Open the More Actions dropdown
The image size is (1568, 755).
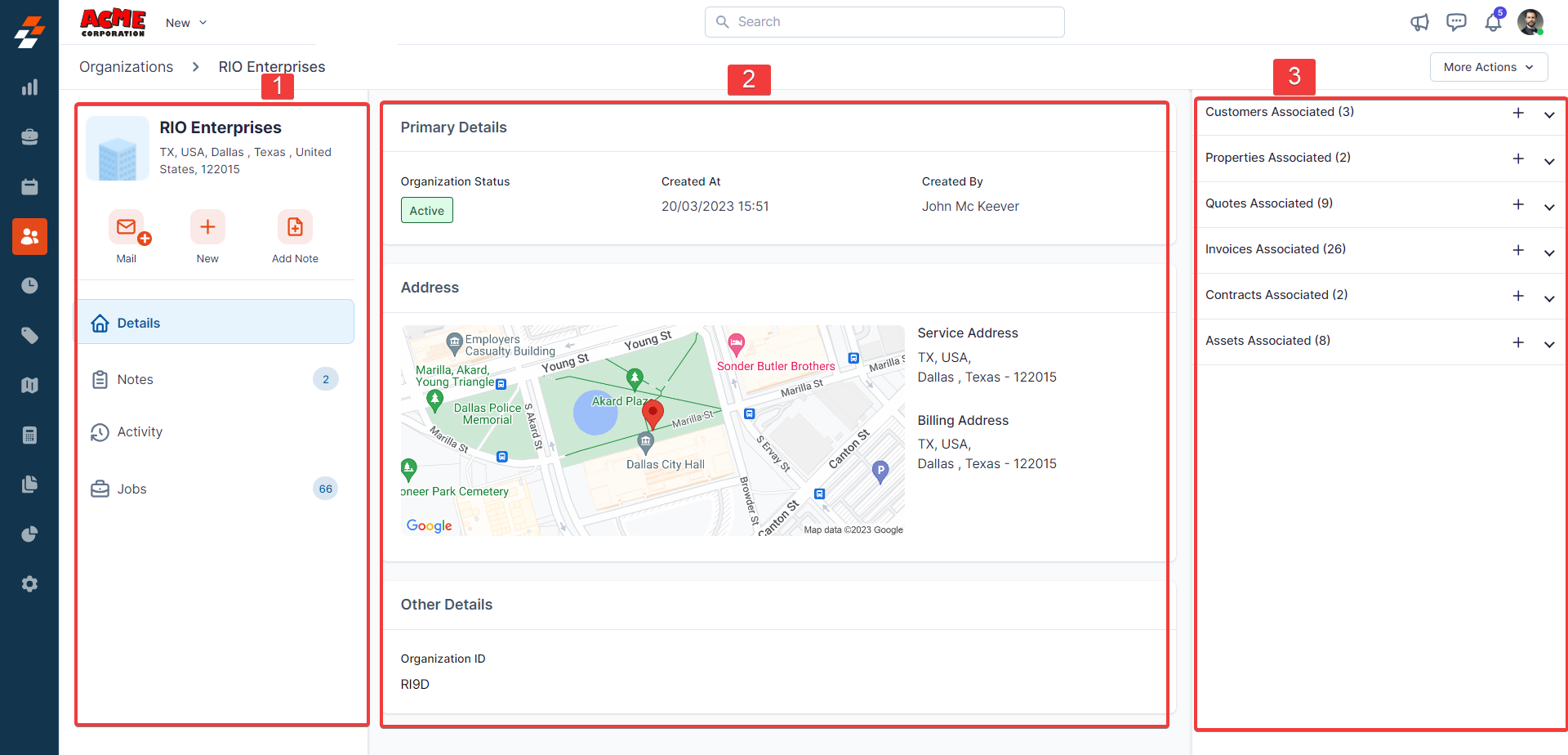coord(1488,67)
